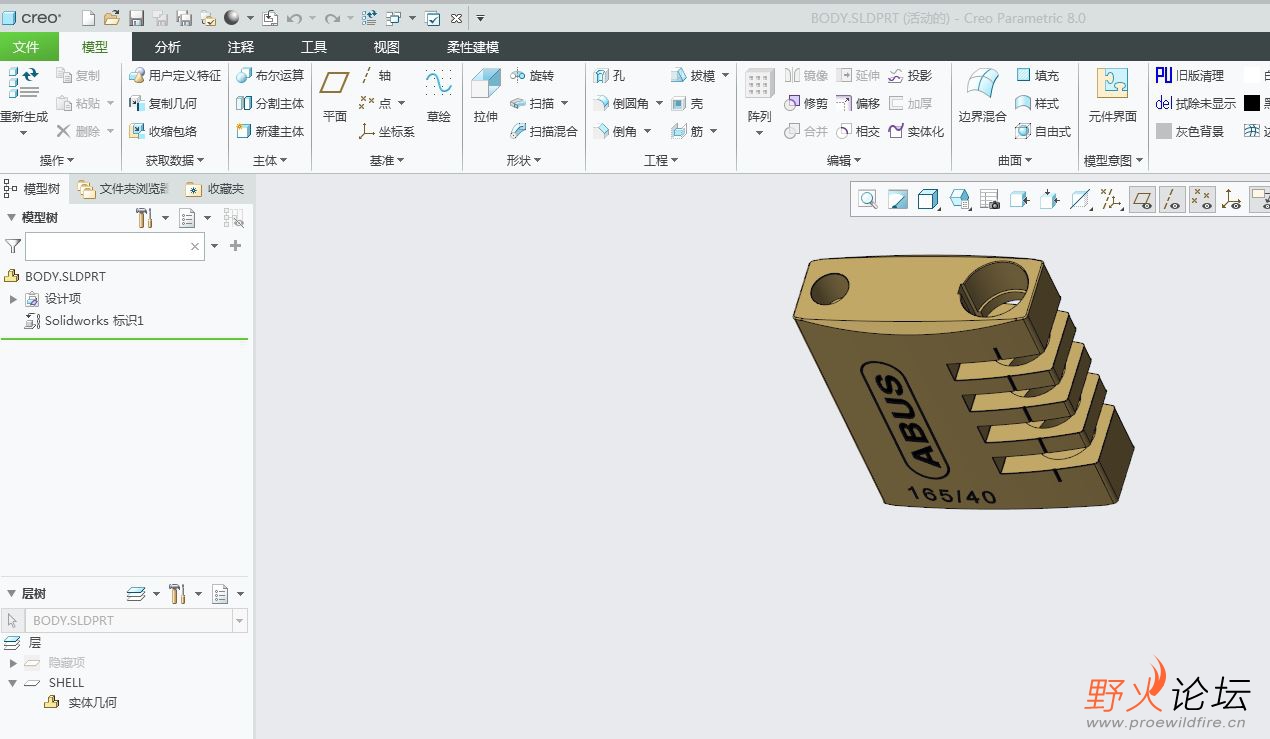Click User-Defined Feature (用户定义特征)

(175, 76)
